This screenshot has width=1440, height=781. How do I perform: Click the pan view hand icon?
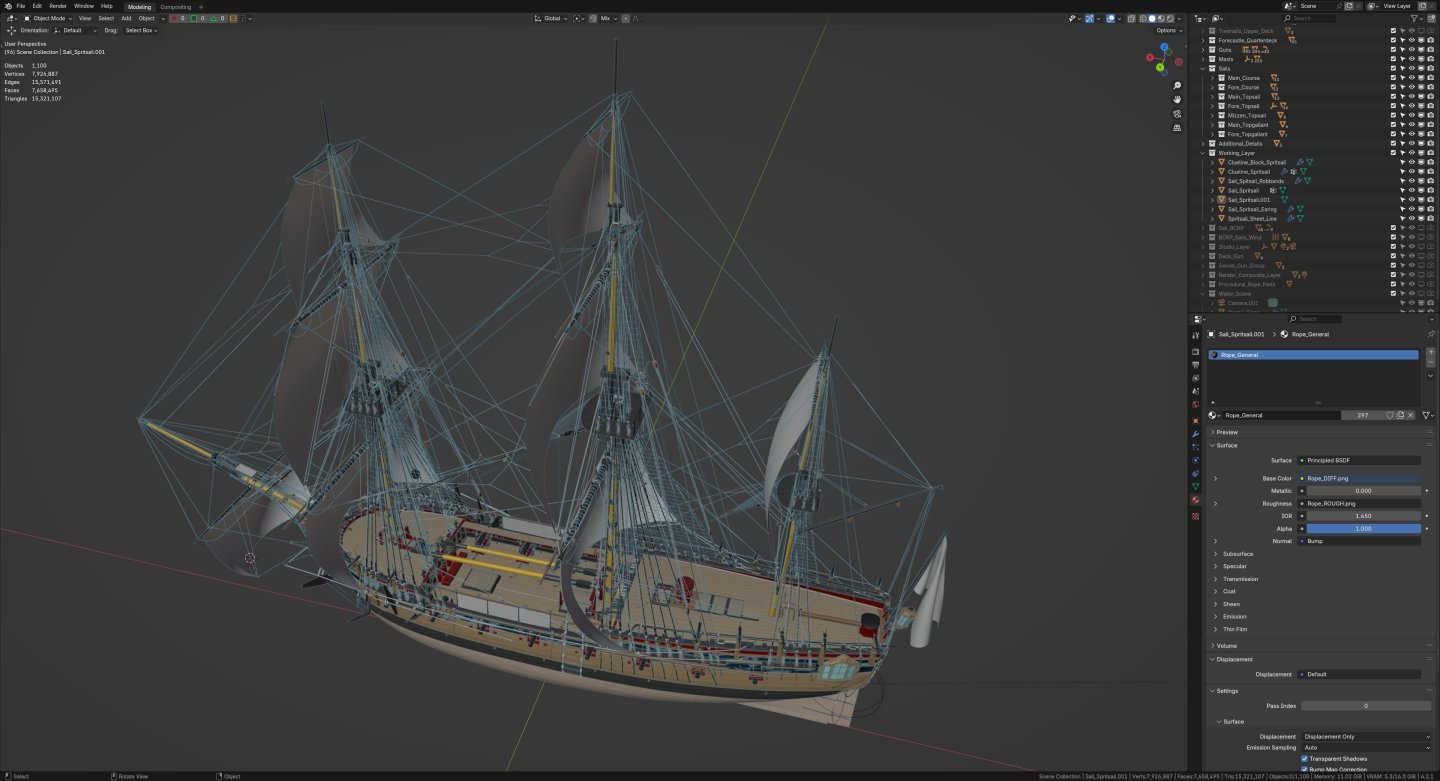click(1177, 99)
